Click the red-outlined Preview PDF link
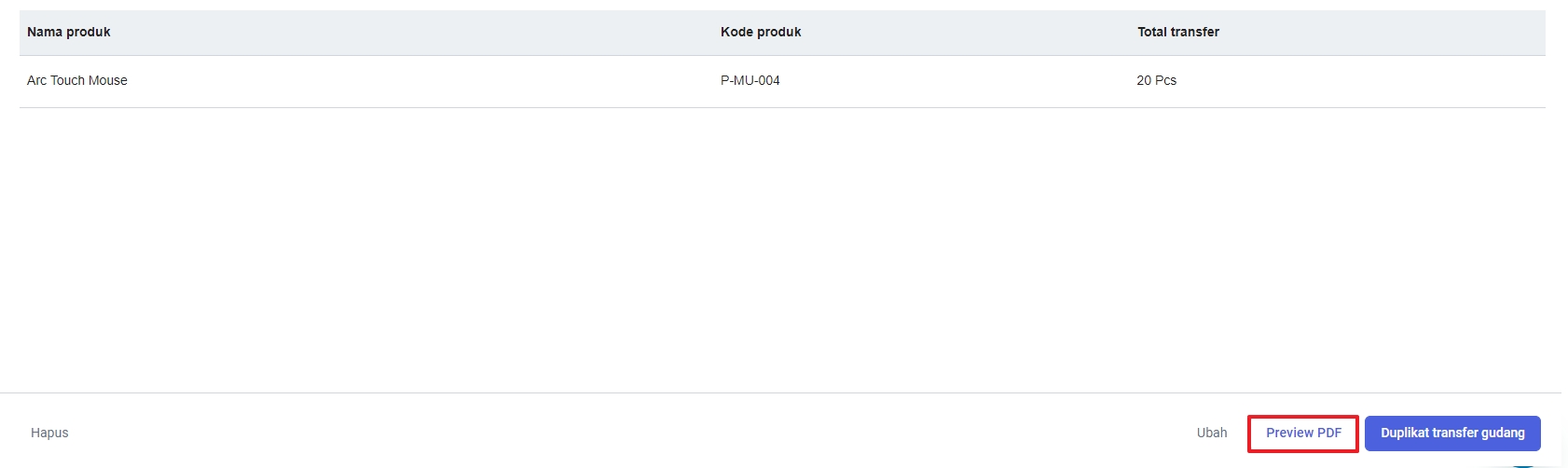This screenshot has height=468, width=1568. (x=1303, y=434)
